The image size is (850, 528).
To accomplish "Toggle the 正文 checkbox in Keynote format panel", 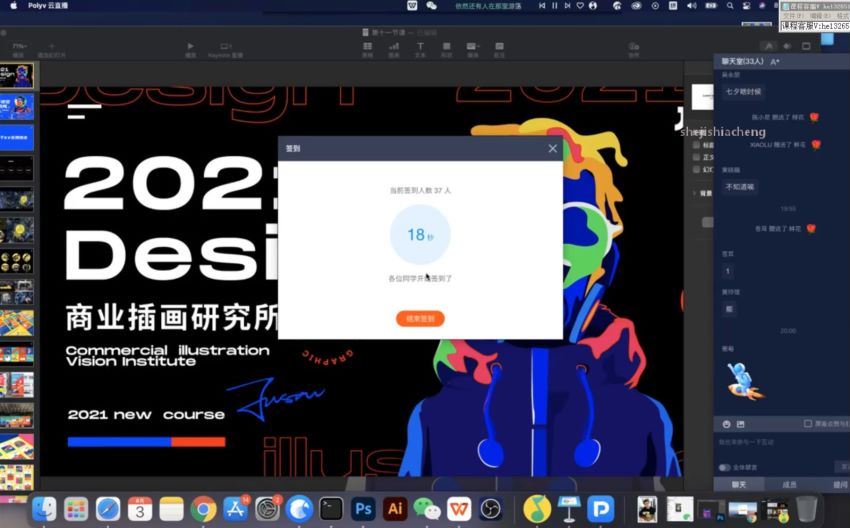I will coord(697,157).
